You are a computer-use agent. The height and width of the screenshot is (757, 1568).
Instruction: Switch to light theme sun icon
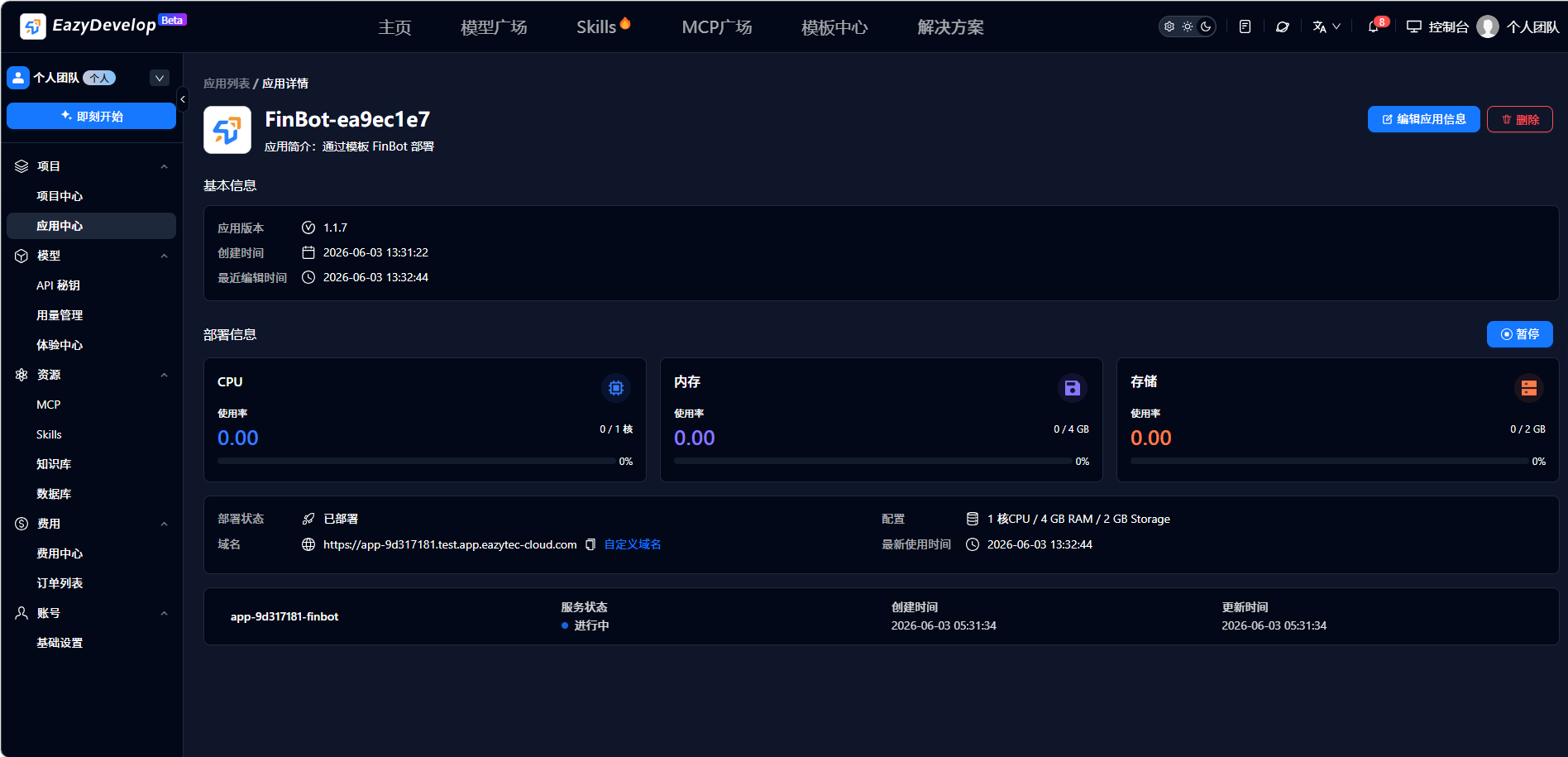tap(1188, 26)
